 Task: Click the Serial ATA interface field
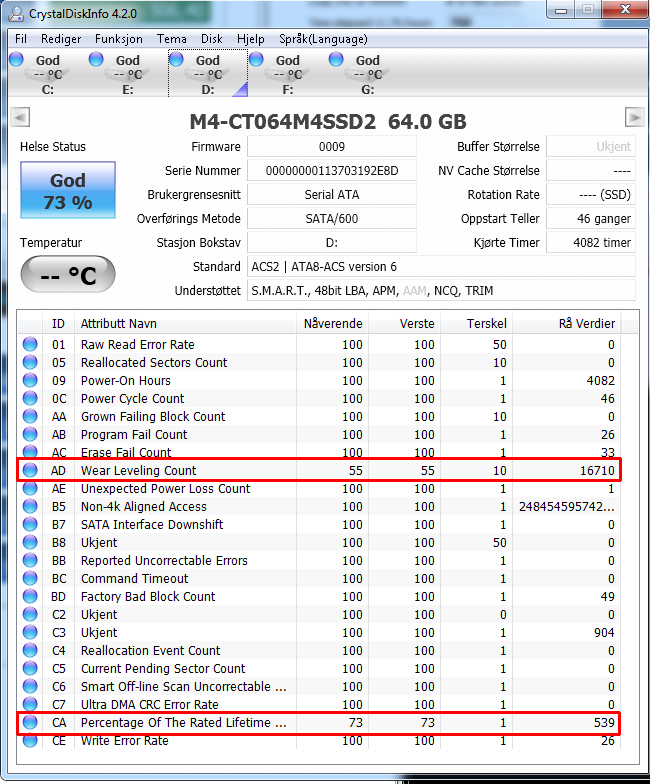332,194
